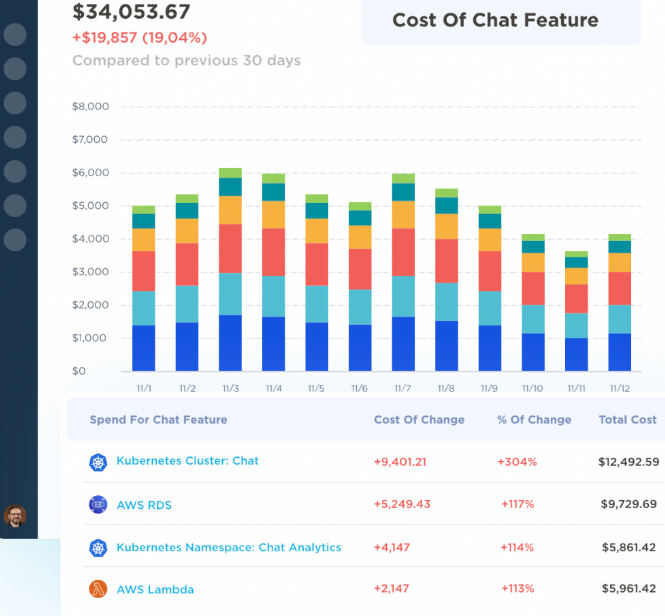Click red segment of the 11/7 bar
Image resolution: width=665 pixels, height=616 pixels.
[x=403, y=252]
